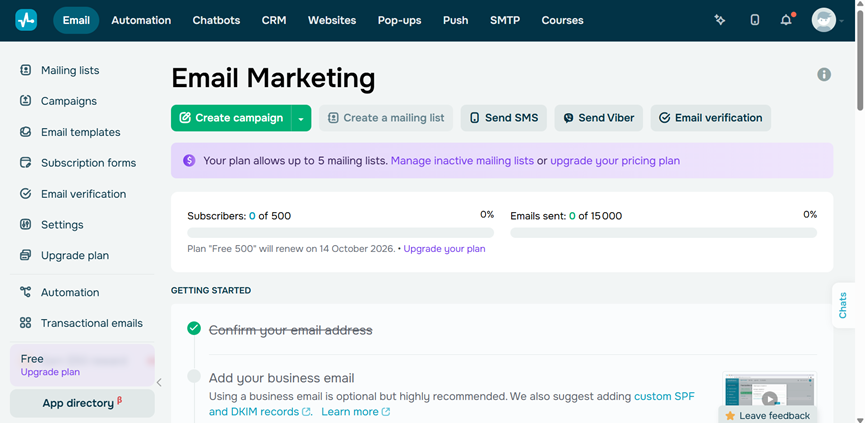Open upgrade your pricing plan link

tap(615, 161)
